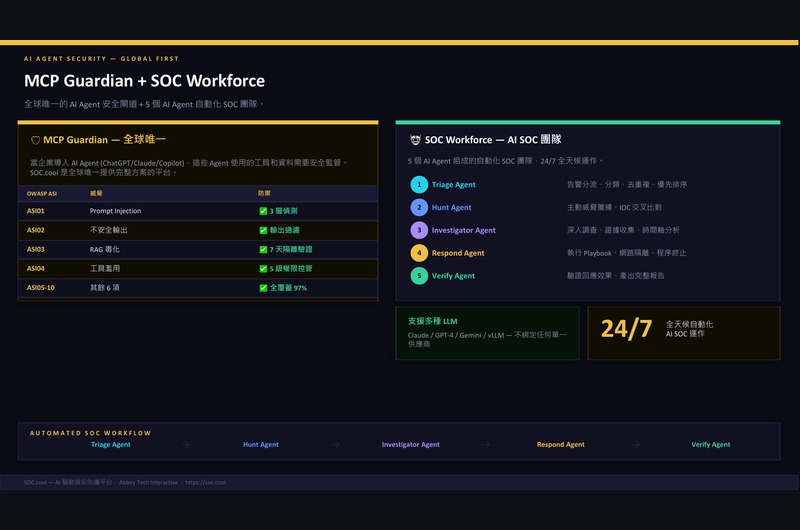
Task: Select the numbered circle 1 for Triage Agent
Action: (x=419, y=184)
